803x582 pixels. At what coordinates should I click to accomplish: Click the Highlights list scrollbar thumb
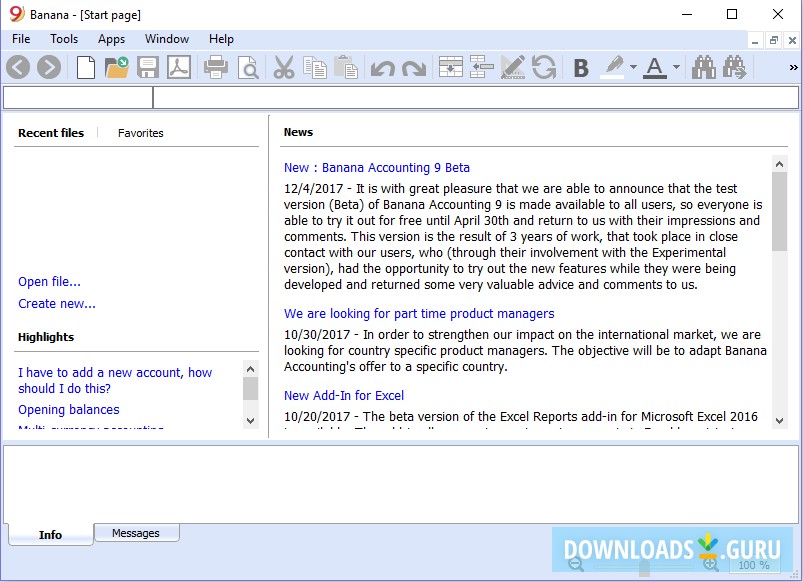pyautogui.click(x=250, y=388)
